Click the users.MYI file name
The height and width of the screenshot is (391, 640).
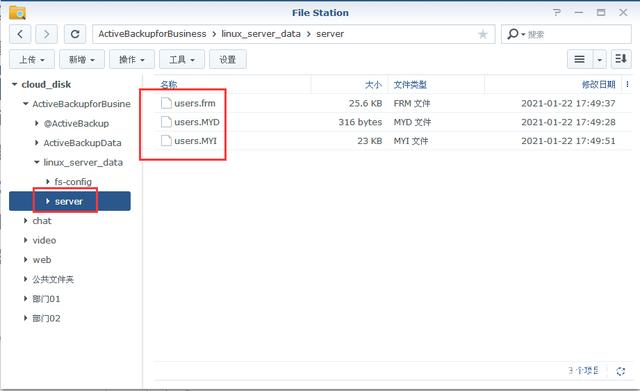(196, 141)
